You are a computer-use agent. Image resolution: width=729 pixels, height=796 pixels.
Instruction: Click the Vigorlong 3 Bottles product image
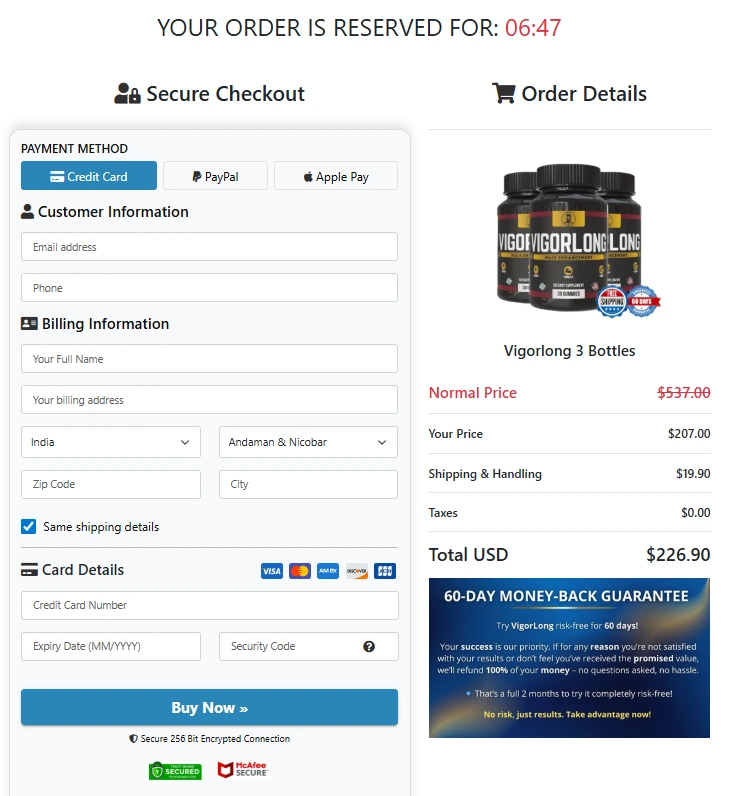(x=576, y=241)
